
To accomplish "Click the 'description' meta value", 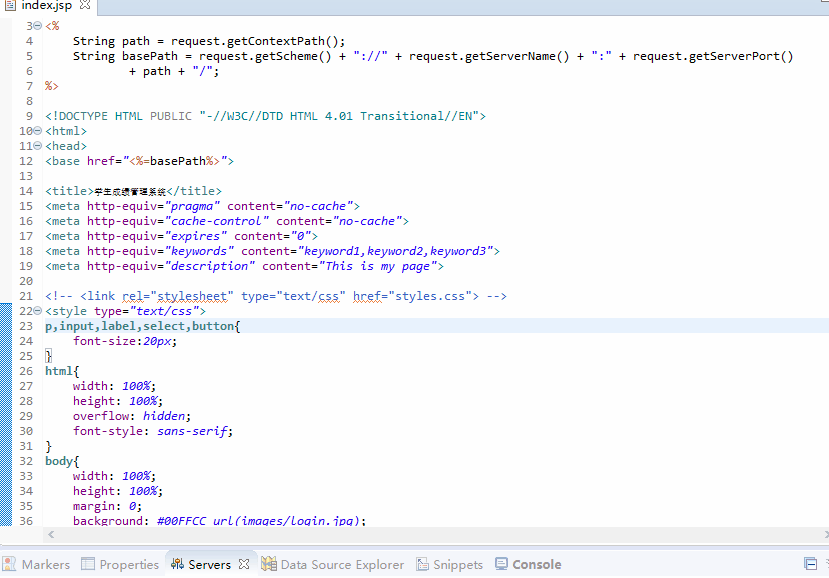I will (x=210, y=266).
